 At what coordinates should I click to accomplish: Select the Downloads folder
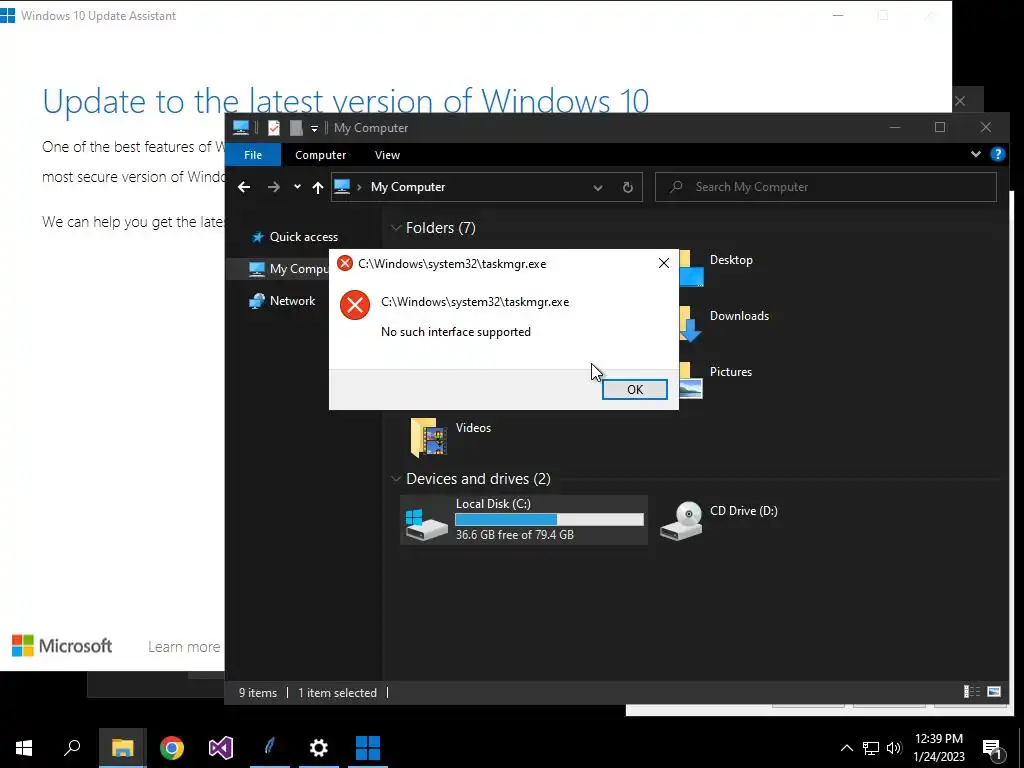[x=739, y=316]
